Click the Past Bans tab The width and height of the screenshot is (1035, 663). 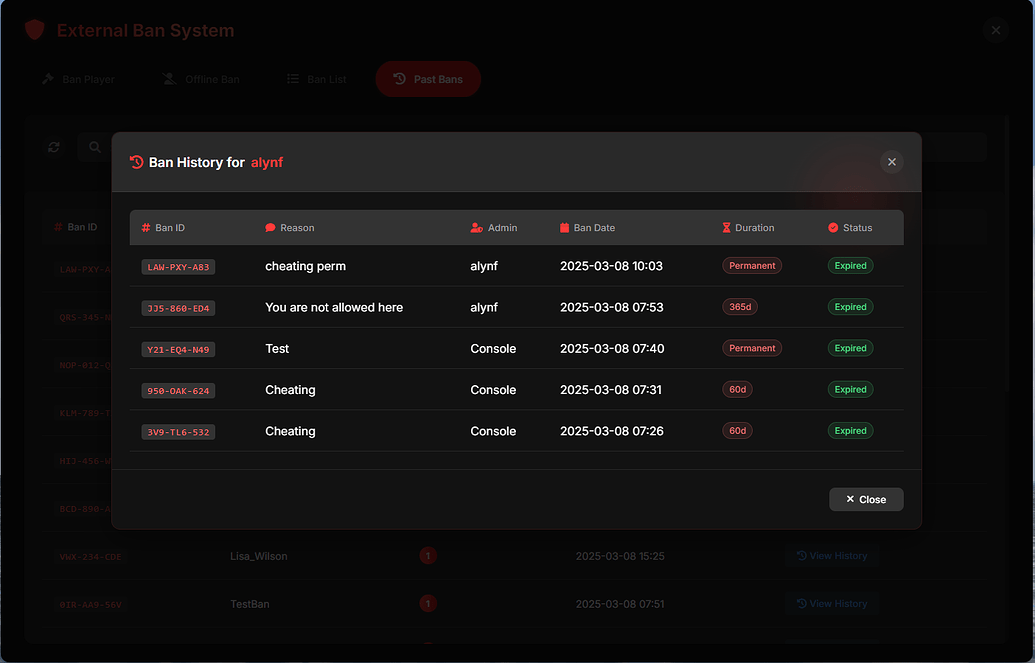pyautogui.click(x=428, y=79)
